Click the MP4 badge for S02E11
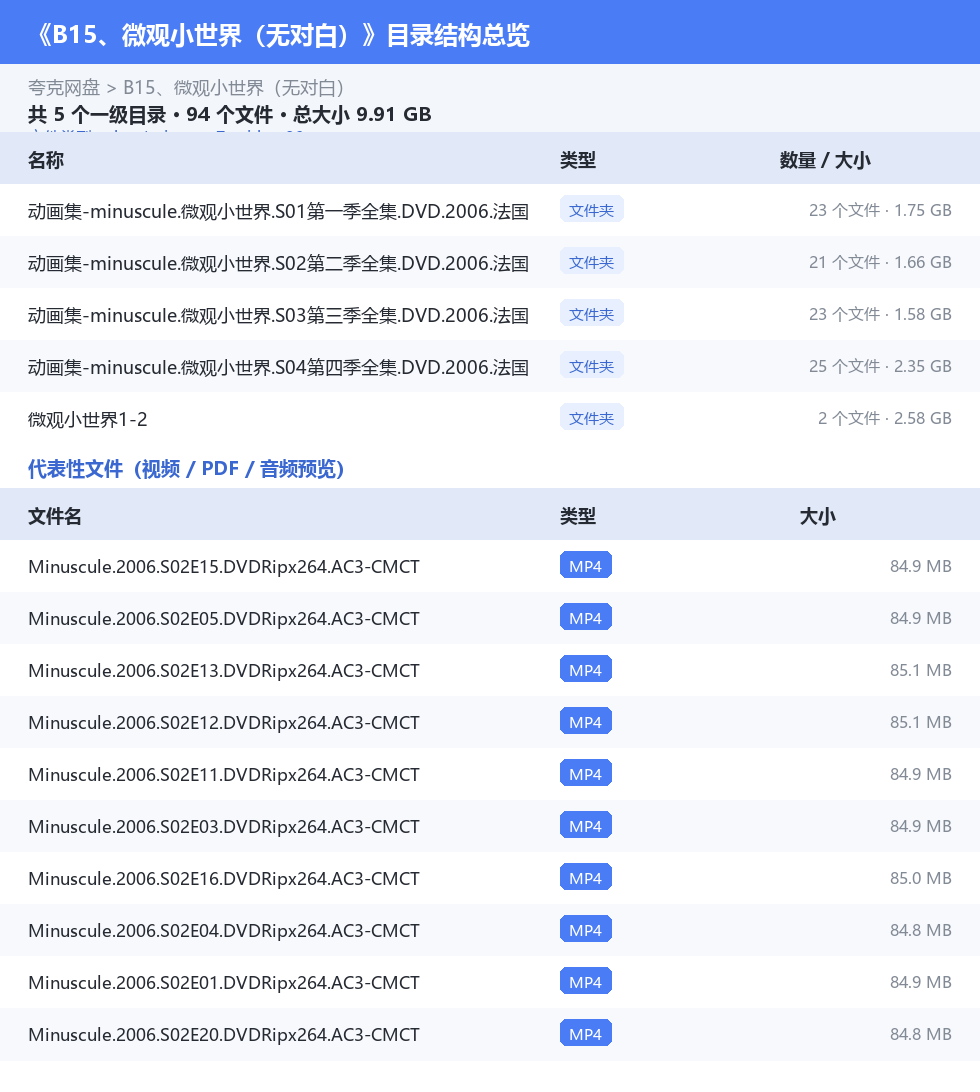980x1092 pixels. [586, 773]
